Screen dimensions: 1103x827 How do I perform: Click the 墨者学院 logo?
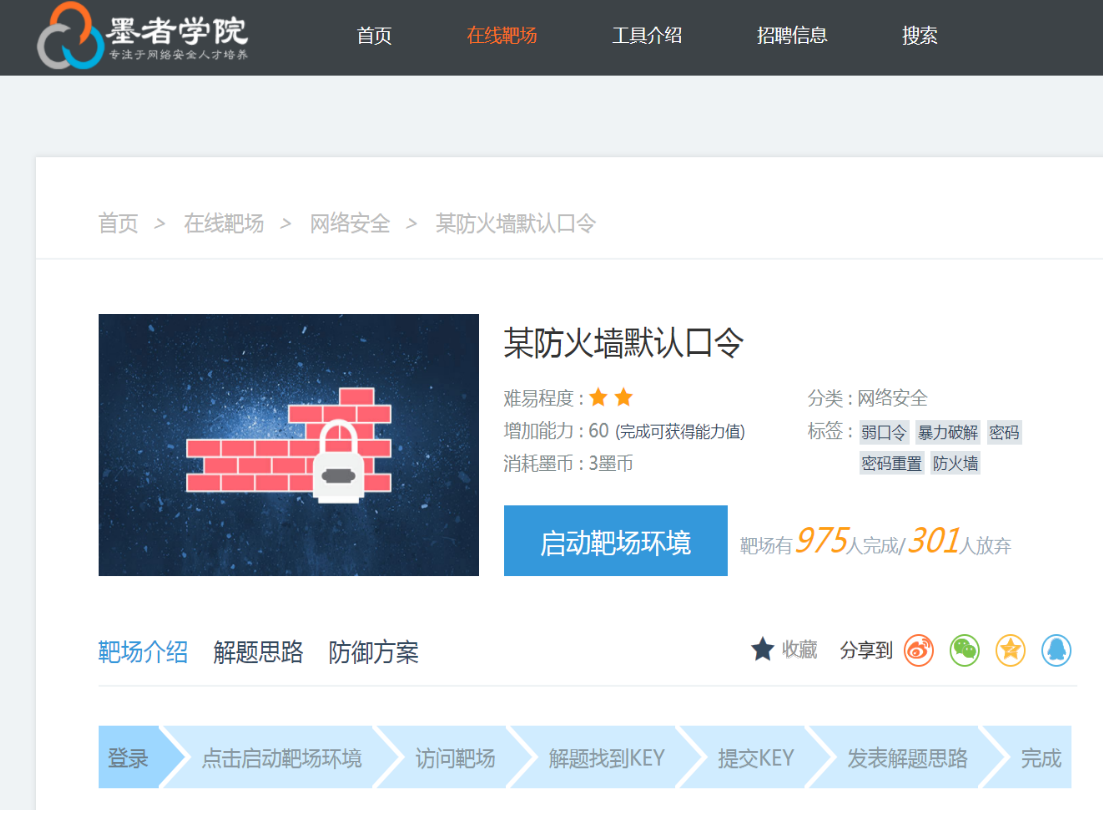(x=143, y=35)
